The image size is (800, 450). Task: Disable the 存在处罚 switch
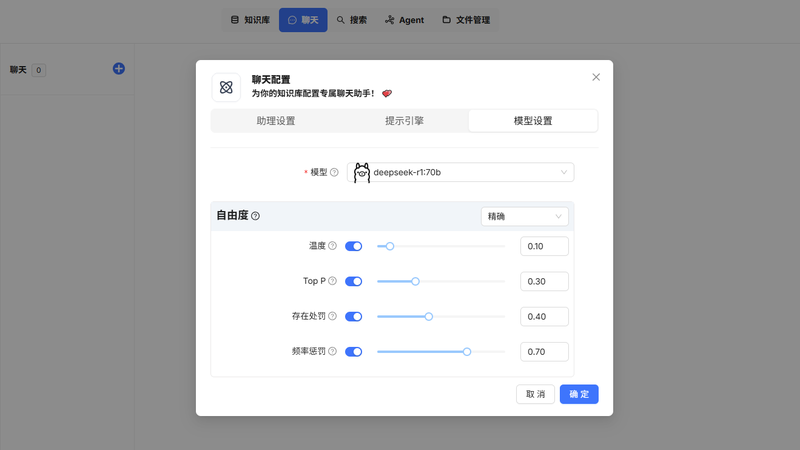[x=354, y=317]
